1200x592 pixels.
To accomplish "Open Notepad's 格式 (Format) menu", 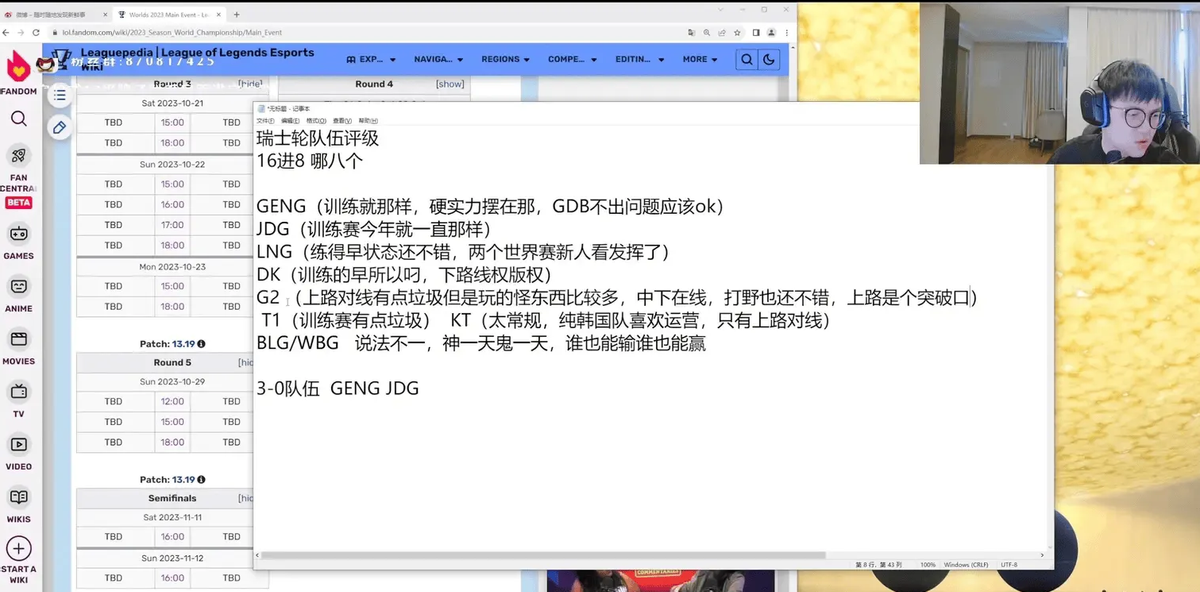I will pyautogui.click(x=315, y=120).
